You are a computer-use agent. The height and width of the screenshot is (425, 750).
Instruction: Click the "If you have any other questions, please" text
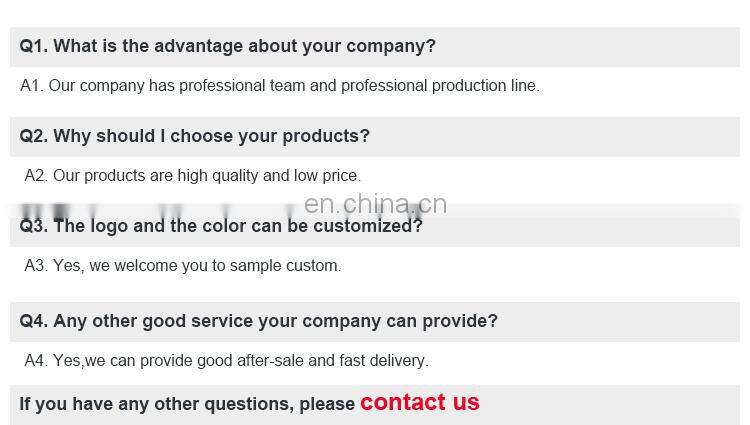tap(187, 404)
